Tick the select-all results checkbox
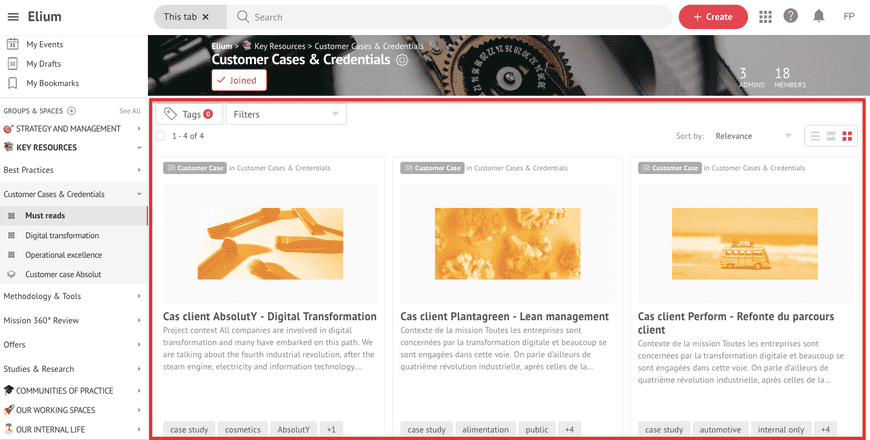Screen dimensions: 870x440 160,136
